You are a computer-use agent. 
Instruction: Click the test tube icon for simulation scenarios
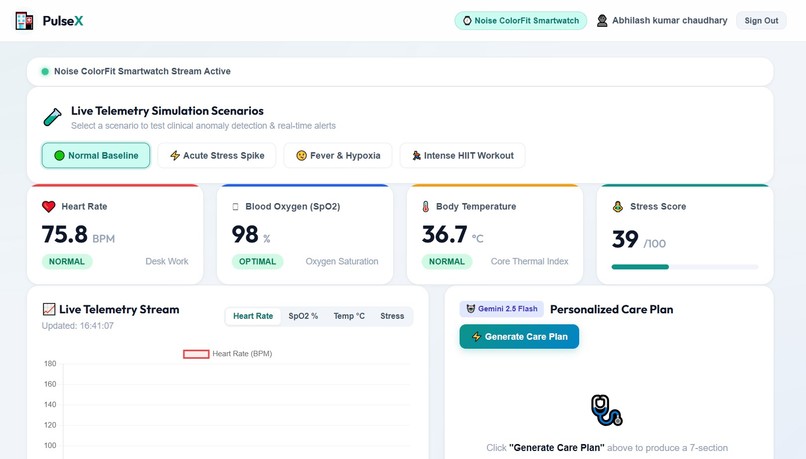pos(52,117)
